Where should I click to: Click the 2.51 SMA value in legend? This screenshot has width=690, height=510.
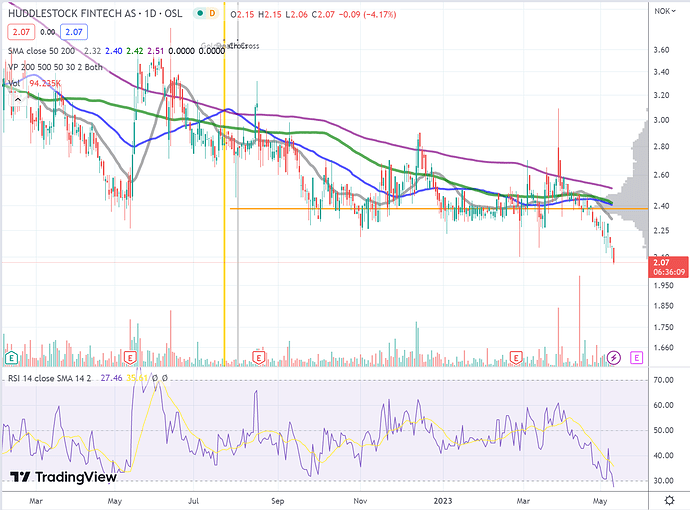156,51
